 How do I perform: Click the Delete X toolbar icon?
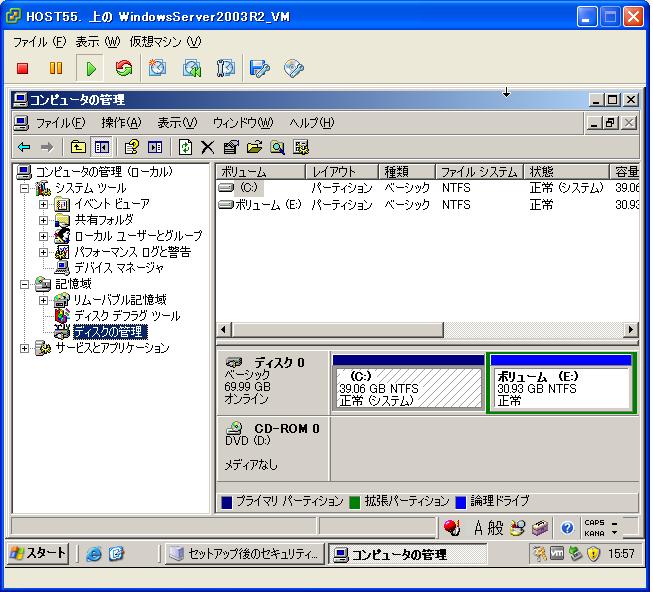pyautogui.click(x=207, y=147)
